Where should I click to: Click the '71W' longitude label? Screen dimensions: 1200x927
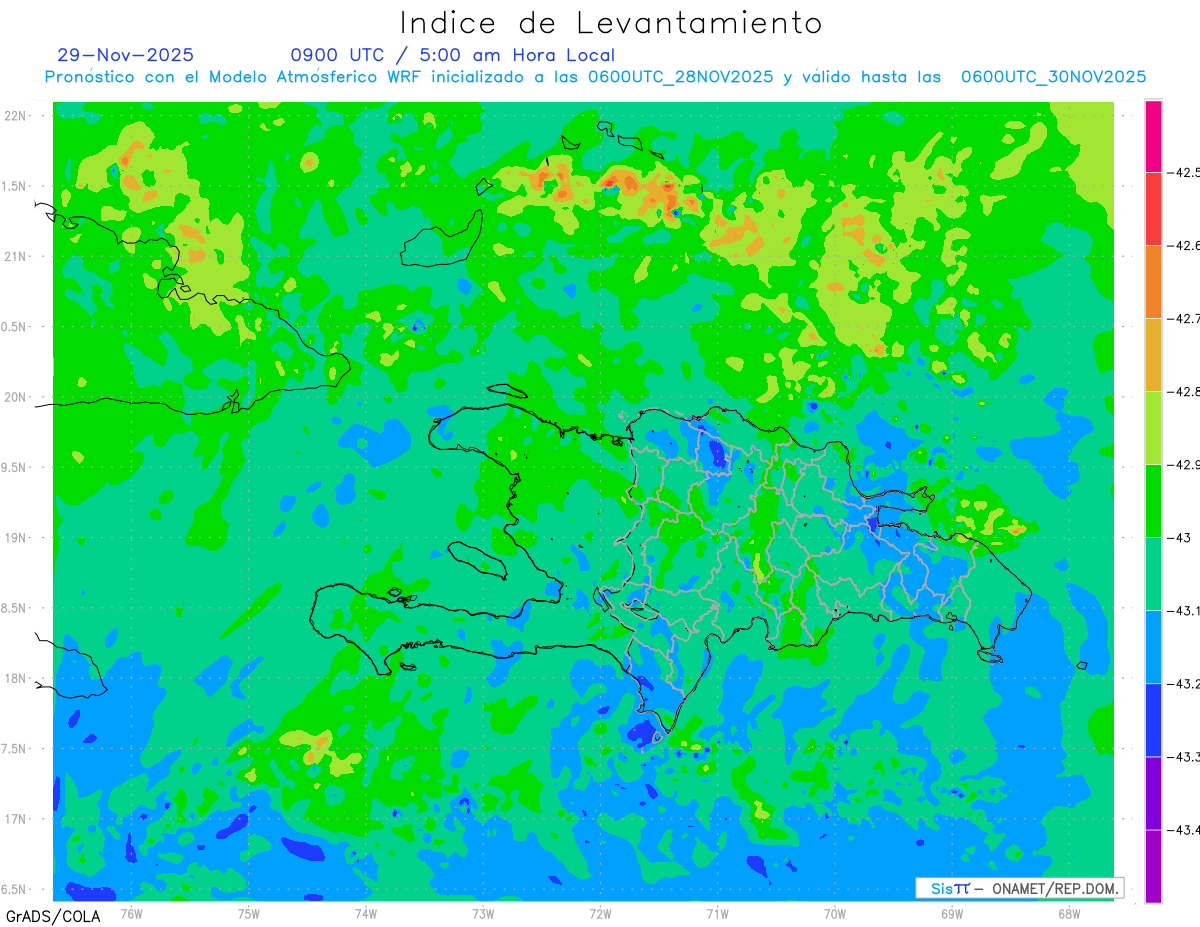[717, 913]
